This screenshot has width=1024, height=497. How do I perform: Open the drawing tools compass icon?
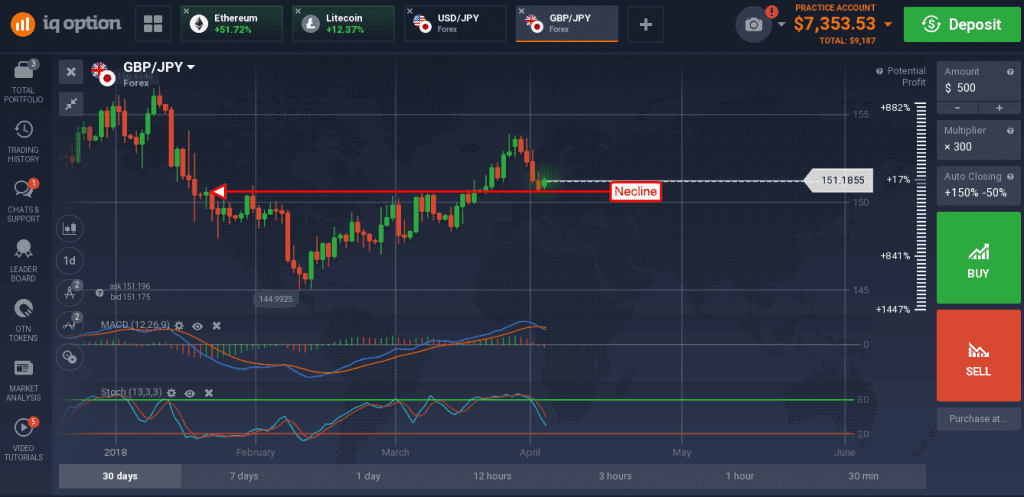69,293
